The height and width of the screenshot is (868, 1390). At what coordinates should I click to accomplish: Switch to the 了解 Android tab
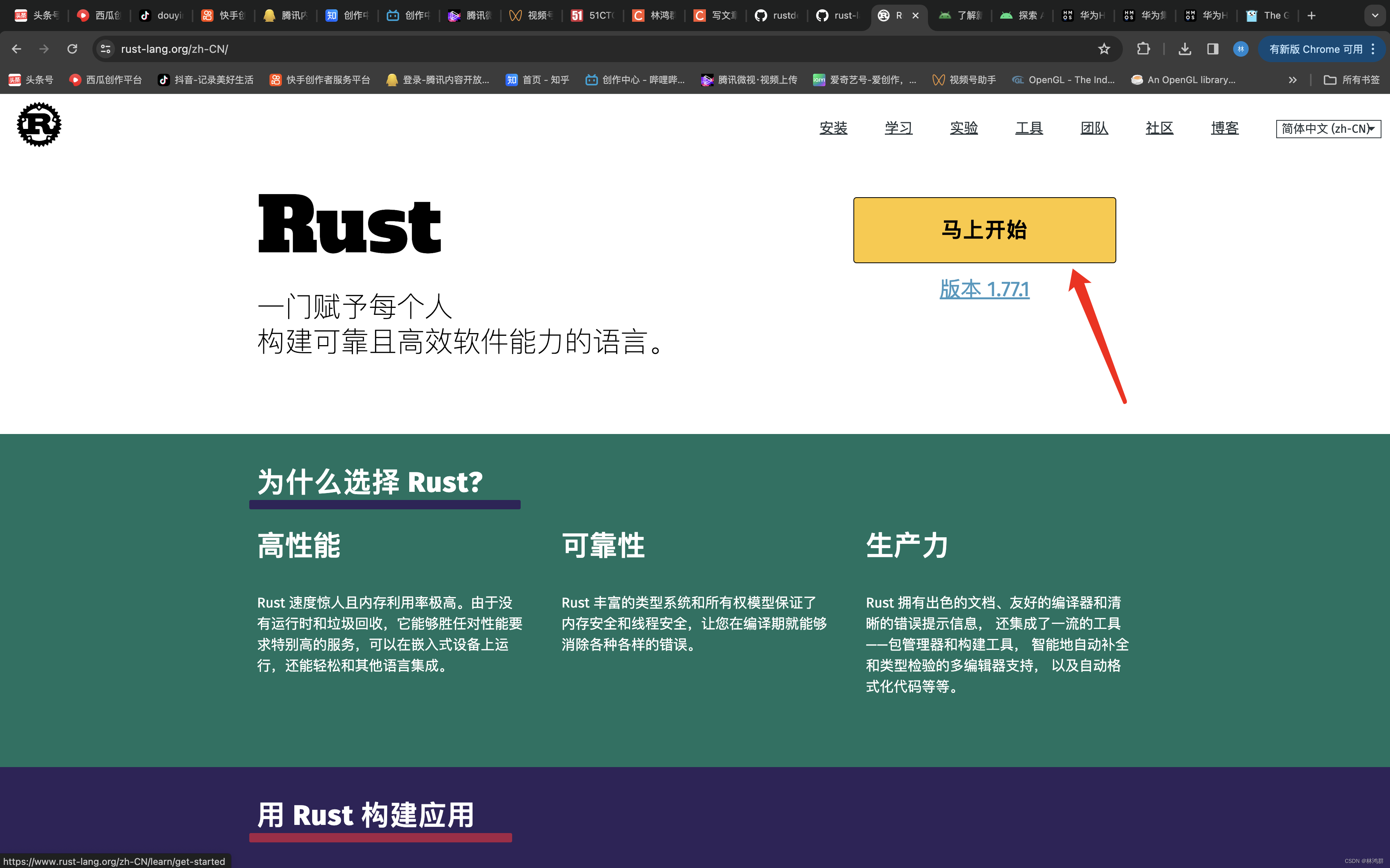click(961, 16)
